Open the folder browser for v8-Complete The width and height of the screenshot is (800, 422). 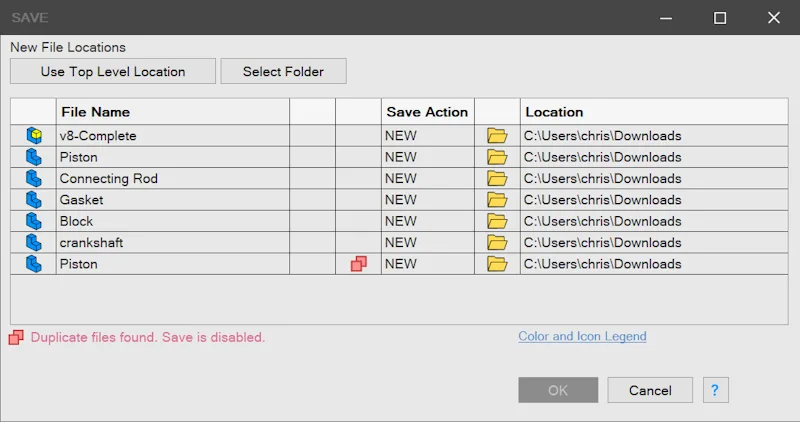coord(497,136)
